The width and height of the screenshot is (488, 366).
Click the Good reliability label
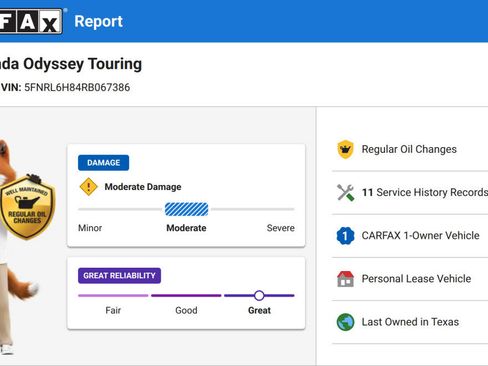[186, 310]
